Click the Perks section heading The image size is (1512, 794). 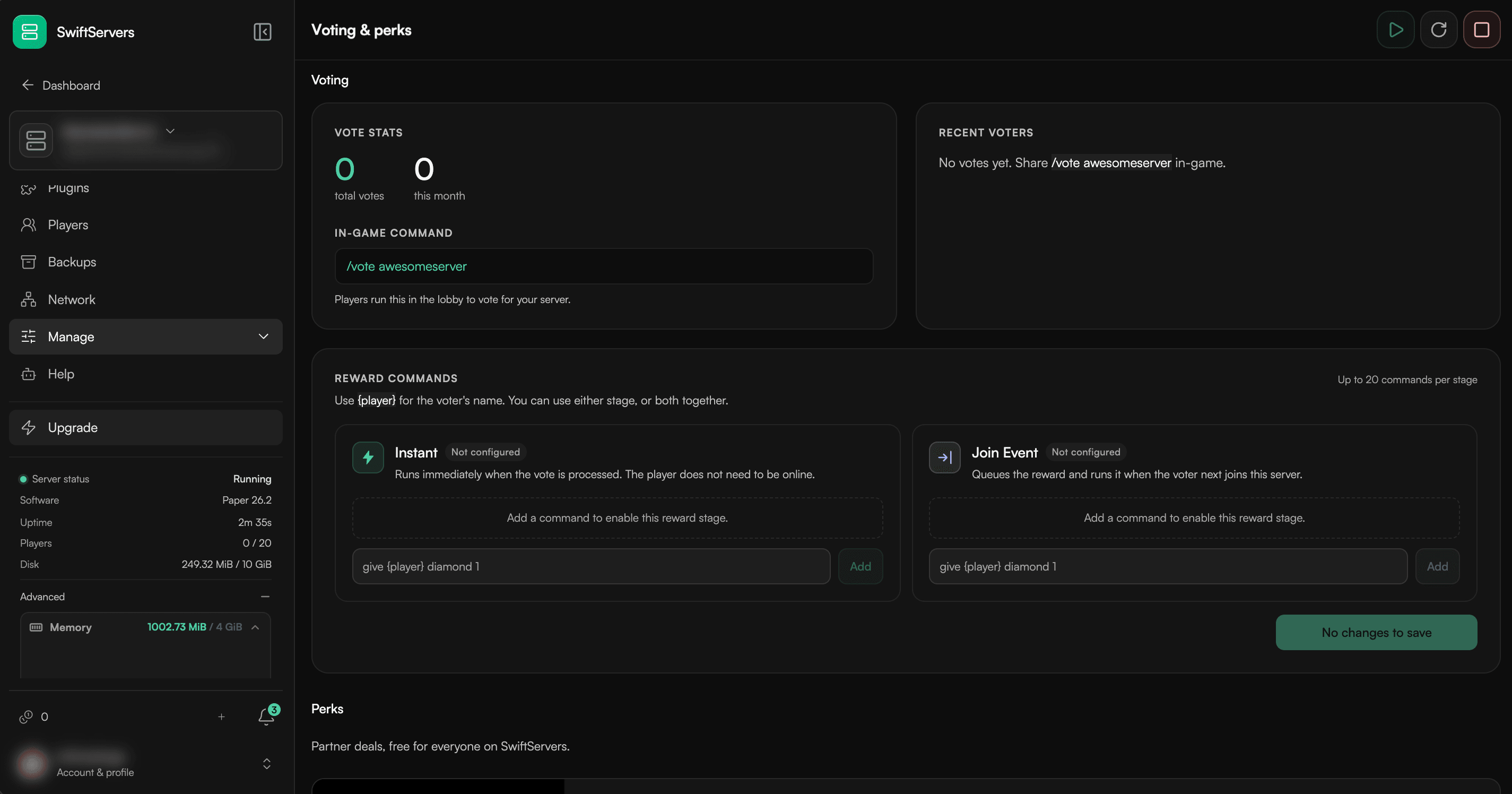tap(327, 709)
